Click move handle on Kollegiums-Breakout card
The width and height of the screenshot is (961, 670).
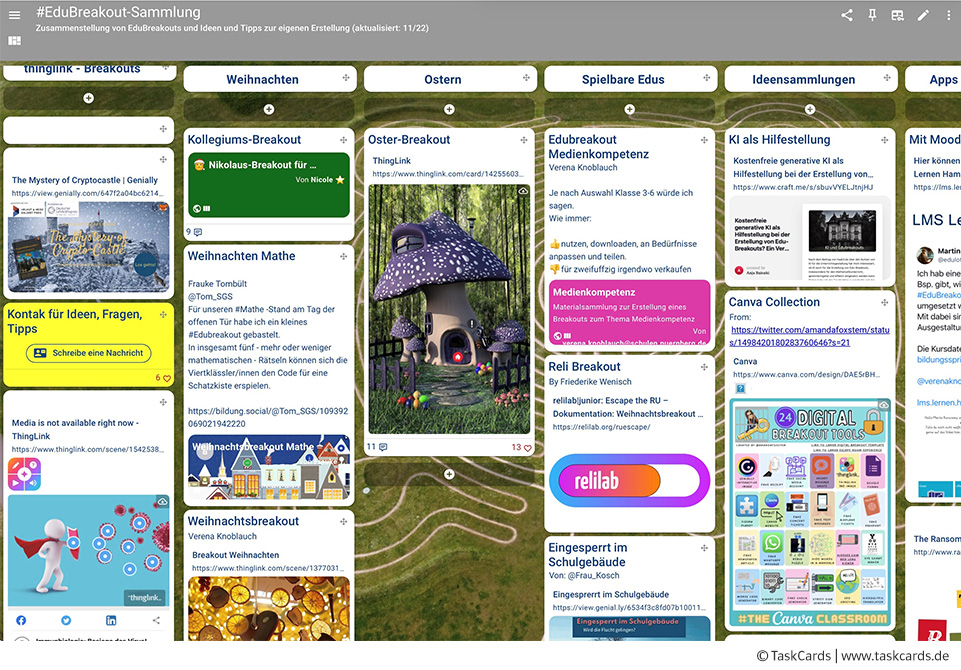point(343,140)
